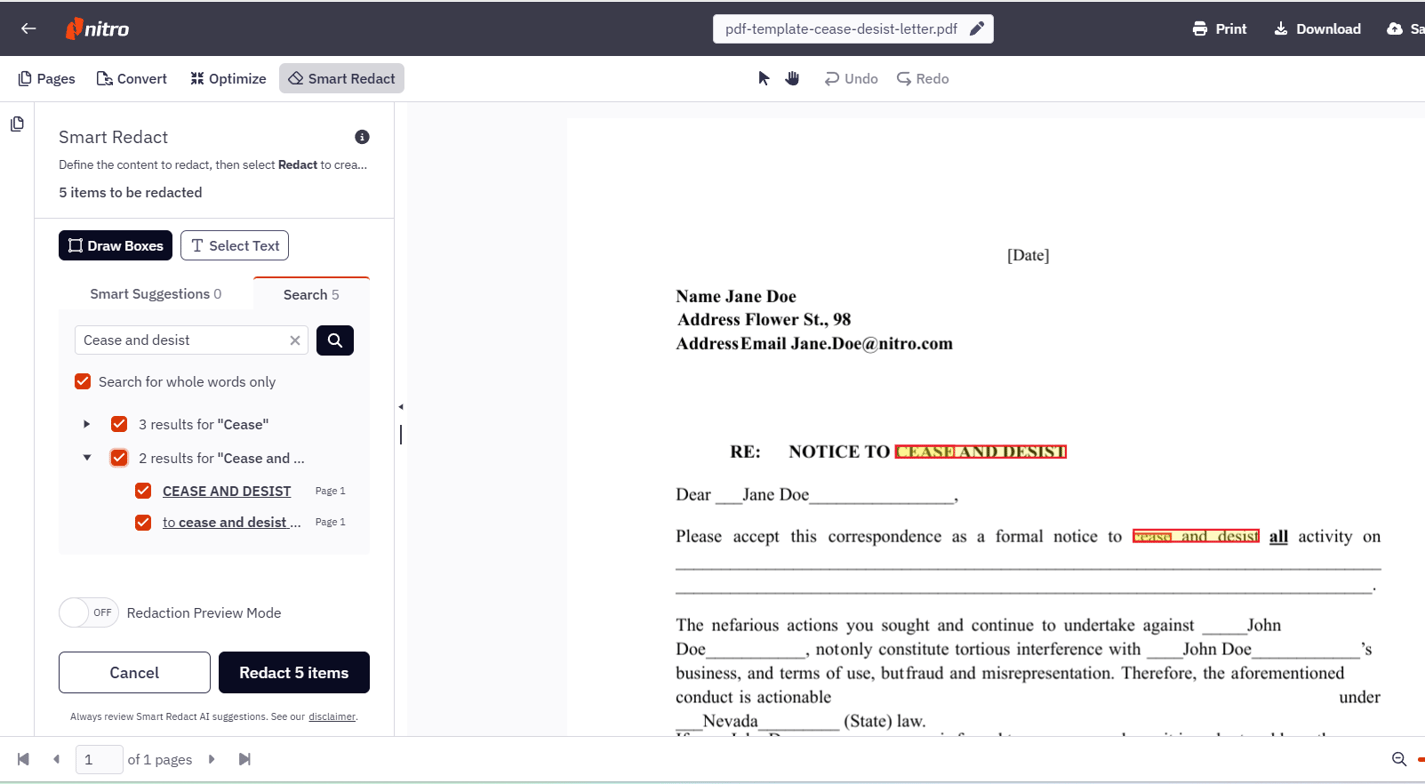Uncheck the "to cease and desist" result

point(143,522)
